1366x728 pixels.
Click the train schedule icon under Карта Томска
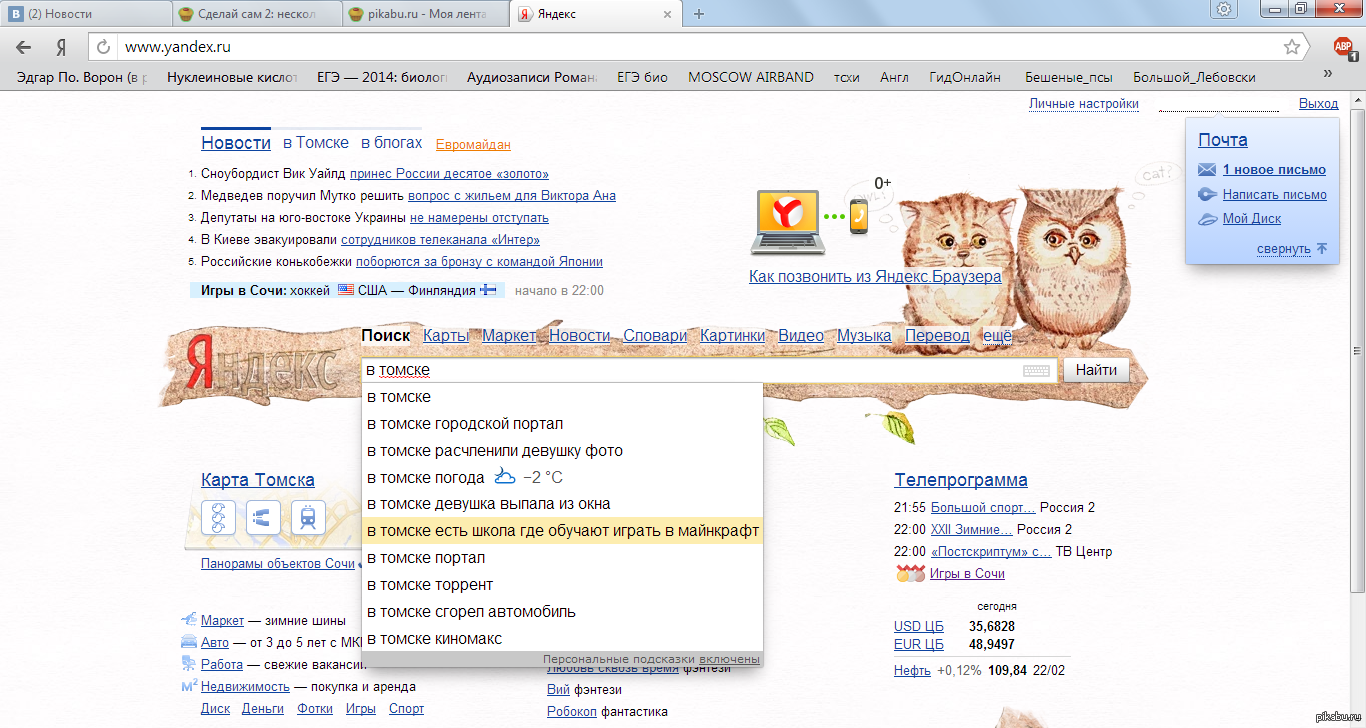click(308, 518)
